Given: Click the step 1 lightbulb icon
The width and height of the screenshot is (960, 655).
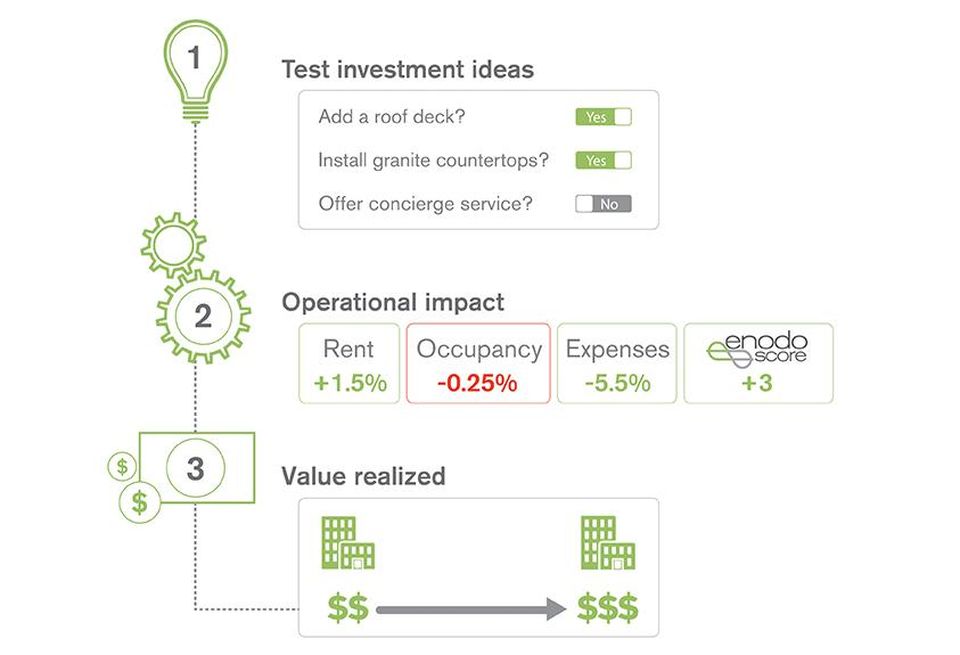Looking at the screenshot, I should [195, 70].
